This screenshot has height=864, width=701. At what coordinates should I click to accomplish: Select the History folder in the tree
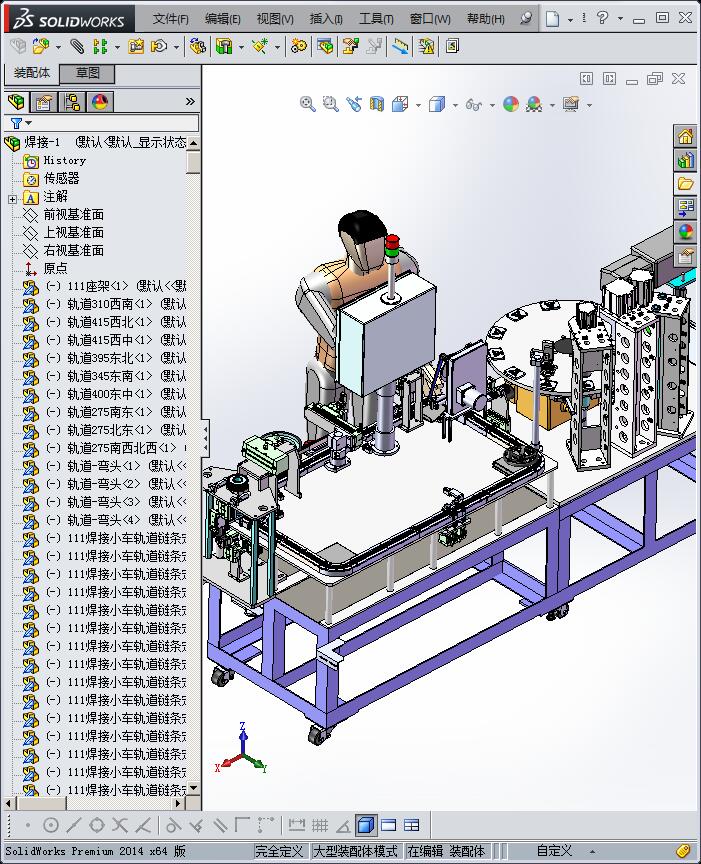(x=64, y=161)
